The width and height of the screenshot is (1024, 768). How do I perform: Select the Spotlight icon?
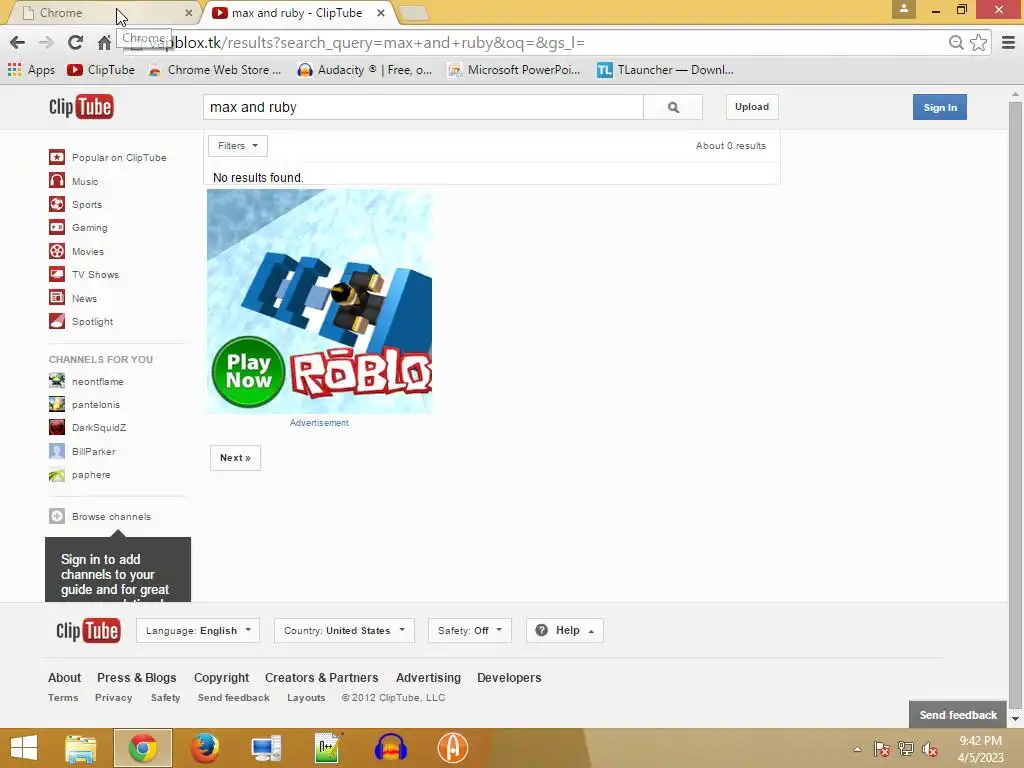tap(57, 321)
